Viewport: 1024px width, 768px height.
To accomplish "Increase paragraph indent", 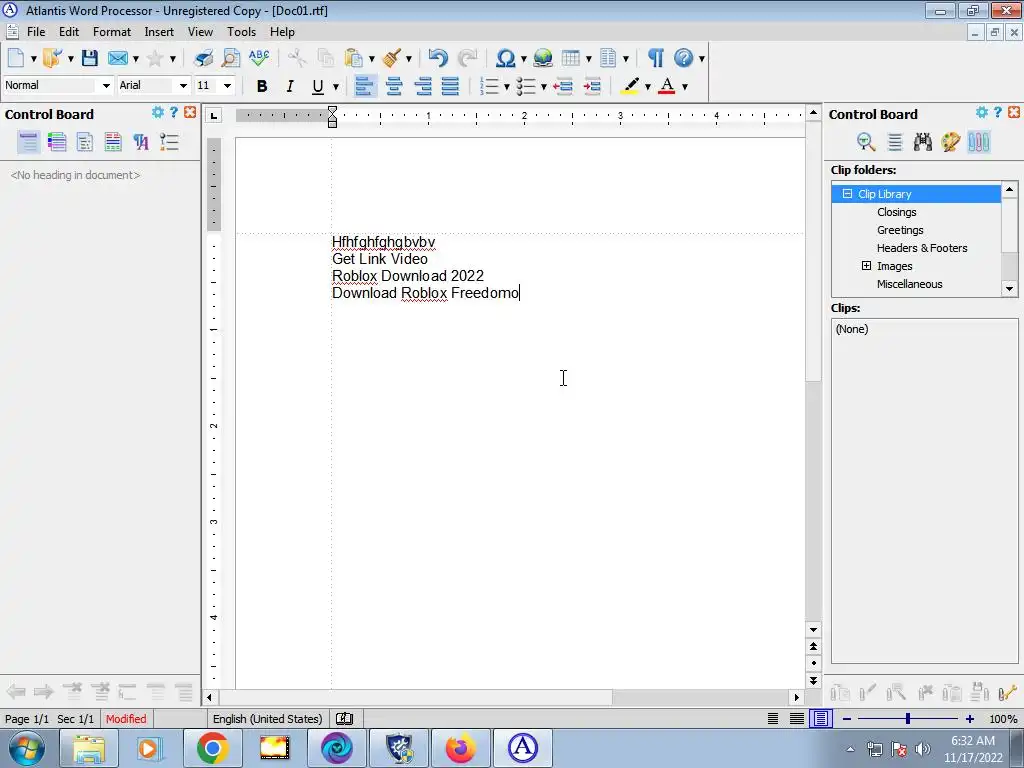I will (592, 86).
